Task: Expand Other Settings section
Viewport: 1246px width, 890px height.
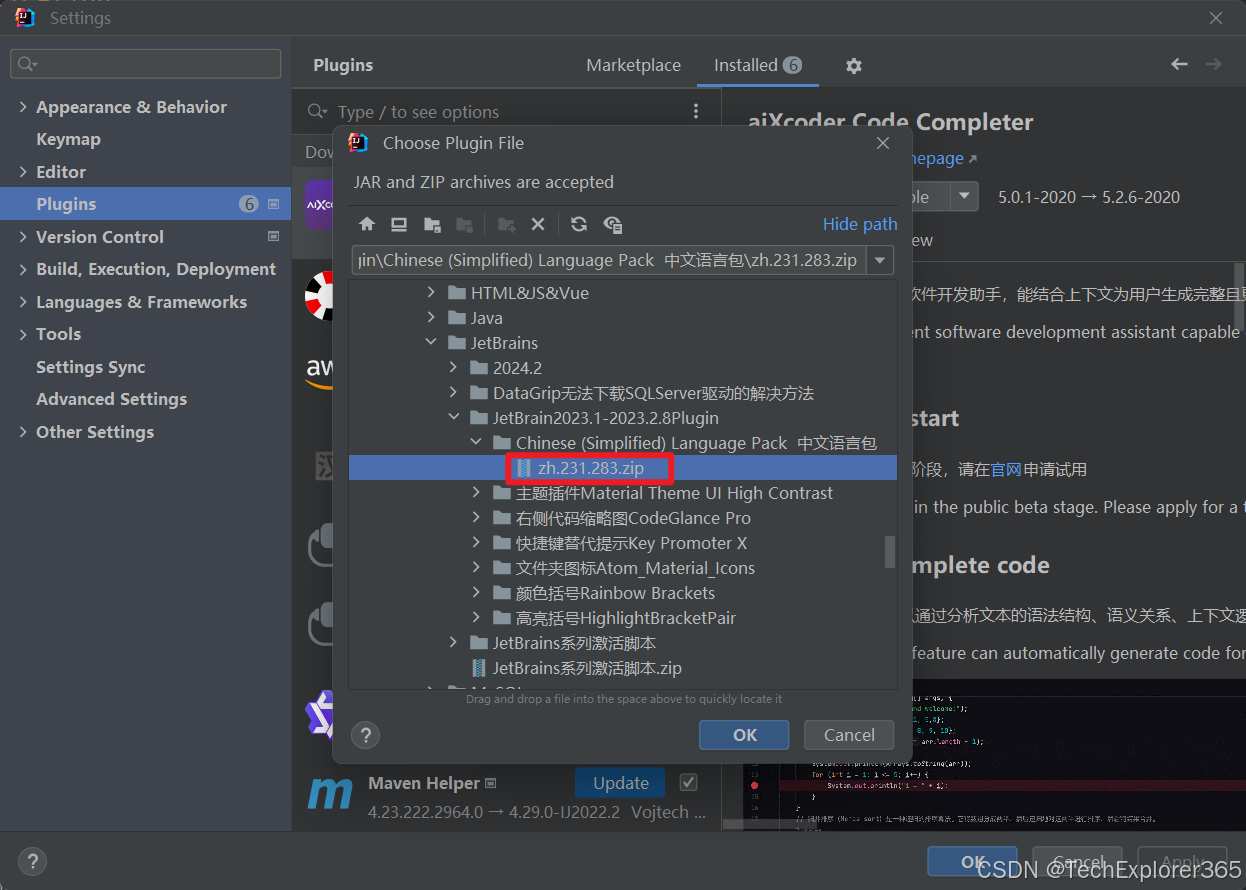Action: coord(23,432)
